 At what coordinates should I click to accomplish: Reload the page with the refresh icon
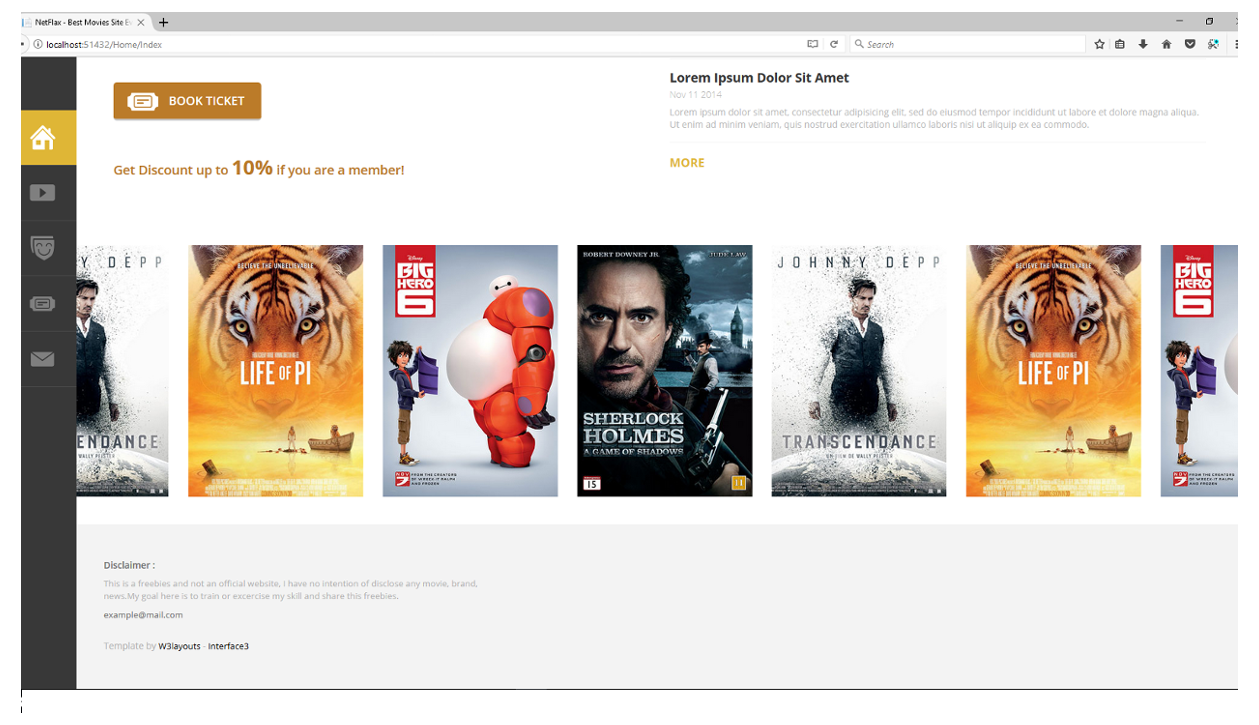tap(834, 44)
